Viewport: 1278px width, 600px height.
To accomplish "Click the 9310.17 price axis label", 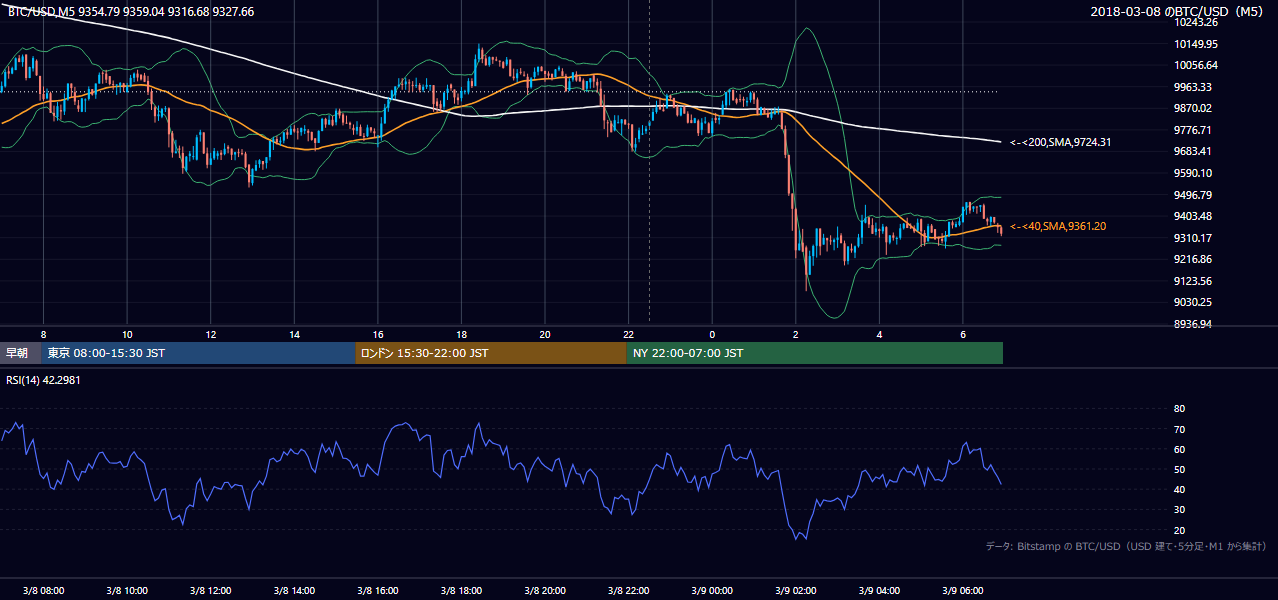I will point(1194,238).
